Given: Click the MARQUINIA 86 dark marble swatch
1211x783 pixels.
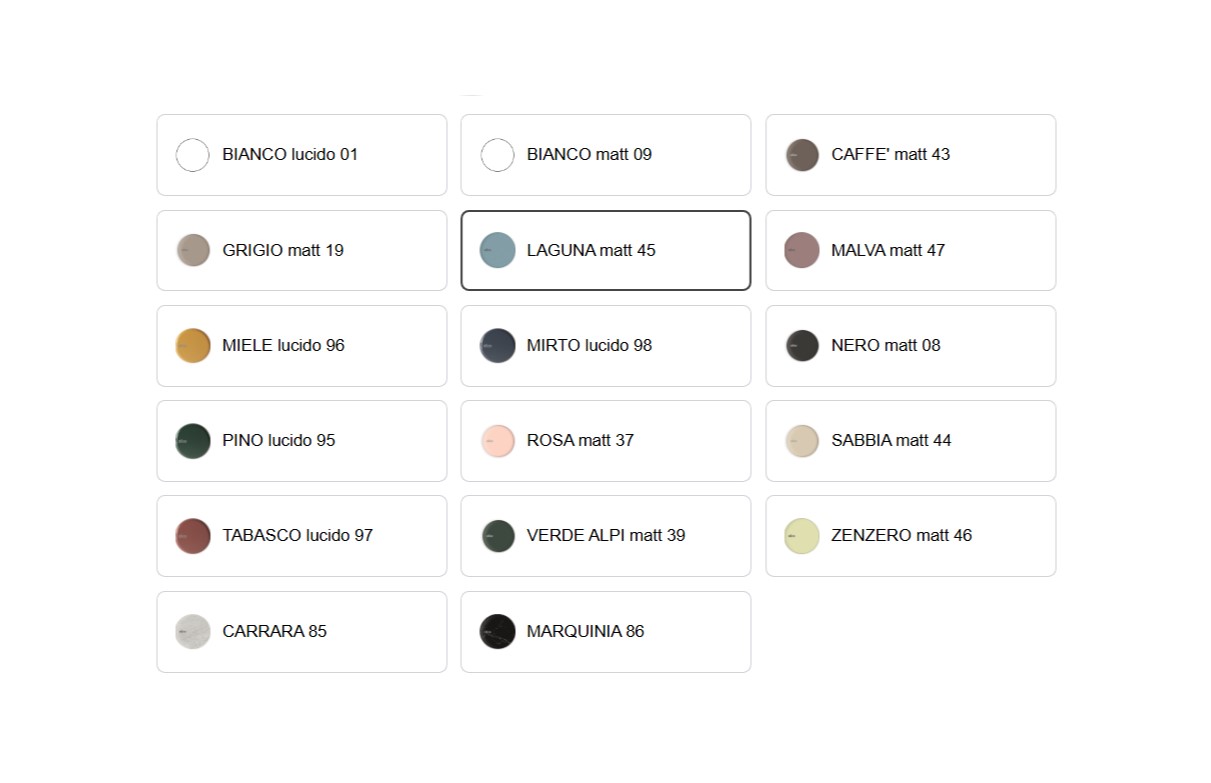Looking at the screenshot, I should point(497,632).
